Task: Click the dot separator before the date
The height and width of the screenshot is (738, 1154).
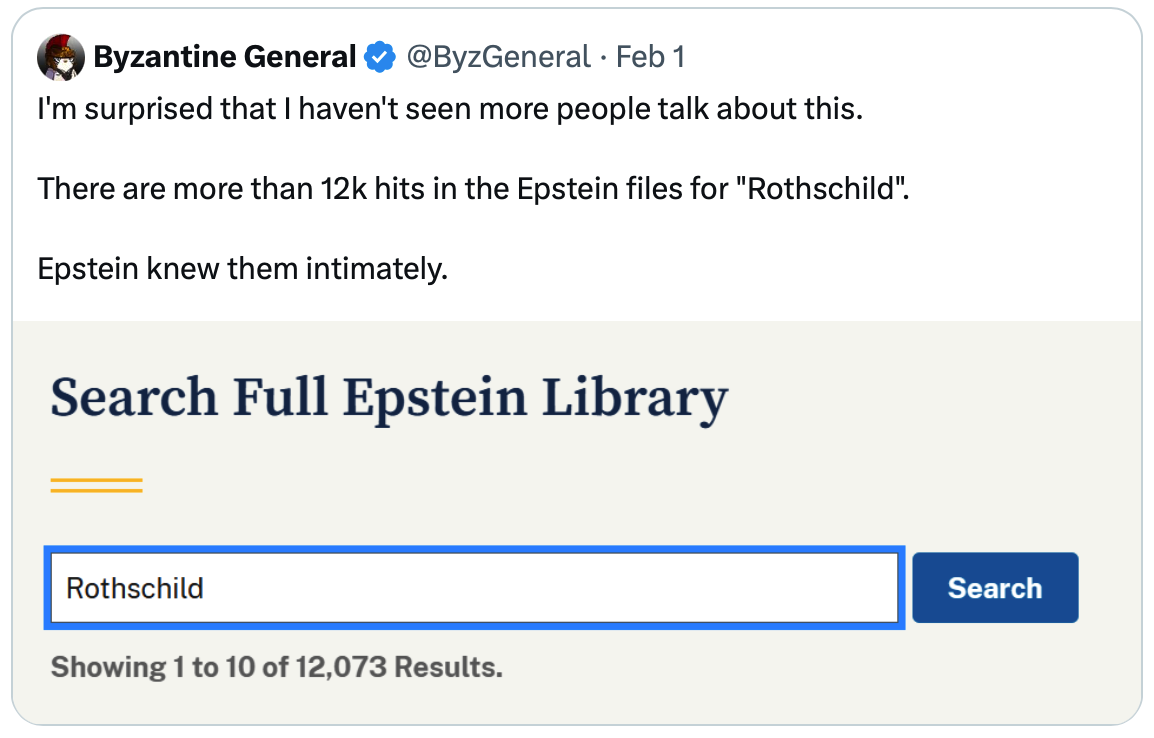Action: pyautogui.click(x=604, y=57)
